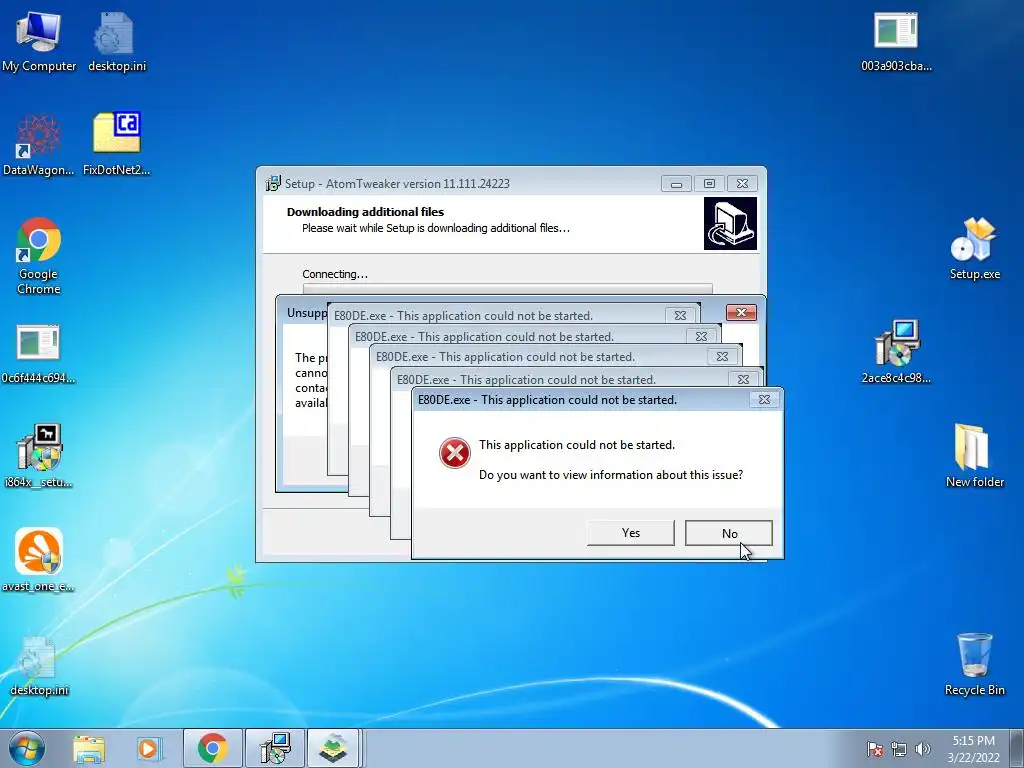Click the 'Downloading additional files' heading

coord(365,212)
